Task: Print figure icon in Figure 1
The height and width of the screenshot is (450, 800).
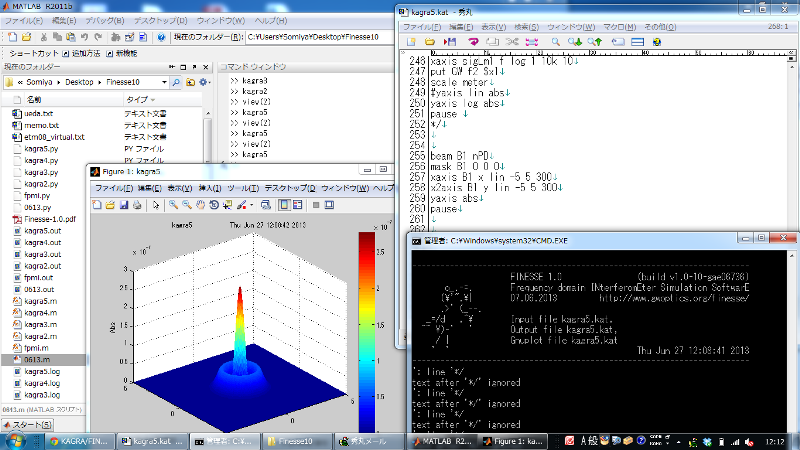Action: (137, 205)
